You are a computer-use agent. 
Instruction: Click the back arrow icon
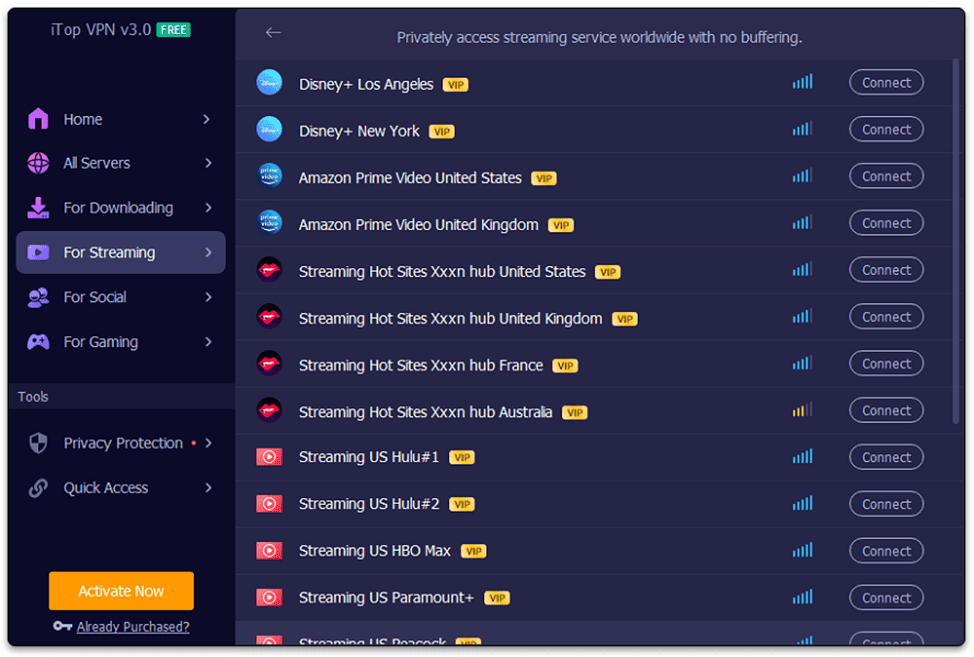tap(273, 32)
